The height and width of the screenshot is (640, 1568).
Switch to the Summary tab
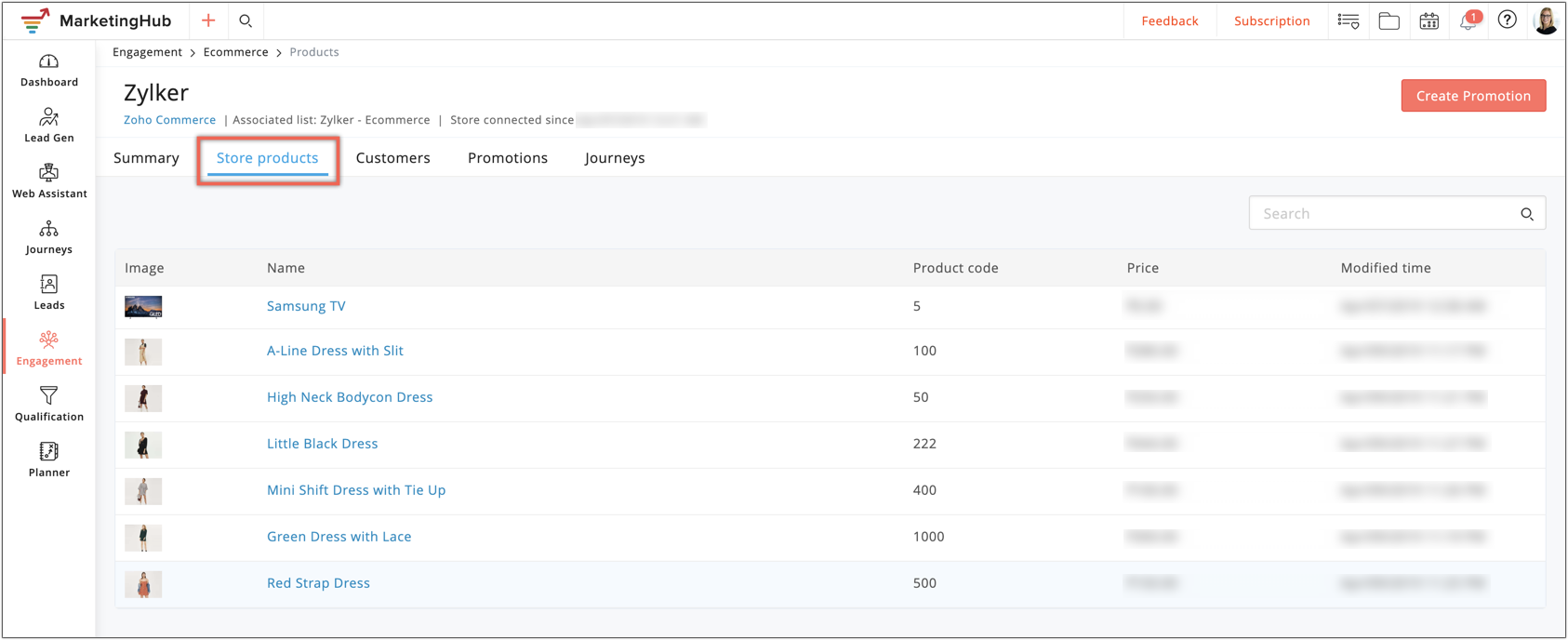146,158
